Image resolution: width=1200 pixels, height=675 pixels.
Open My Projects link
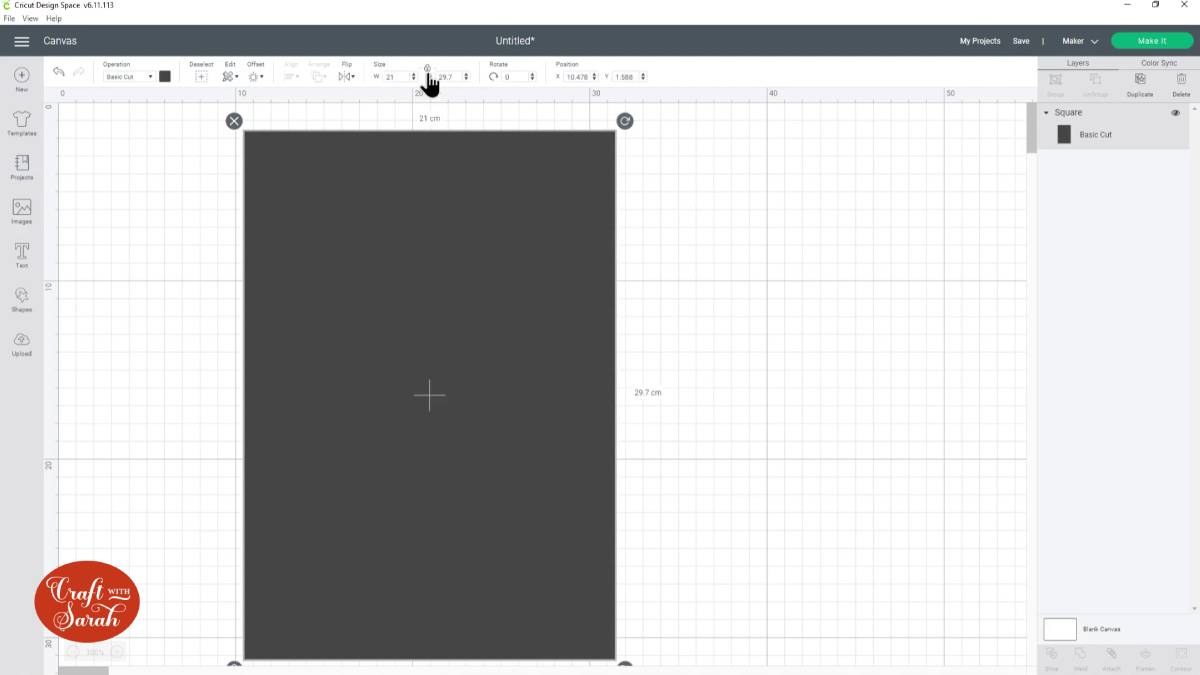click(980, 41)
